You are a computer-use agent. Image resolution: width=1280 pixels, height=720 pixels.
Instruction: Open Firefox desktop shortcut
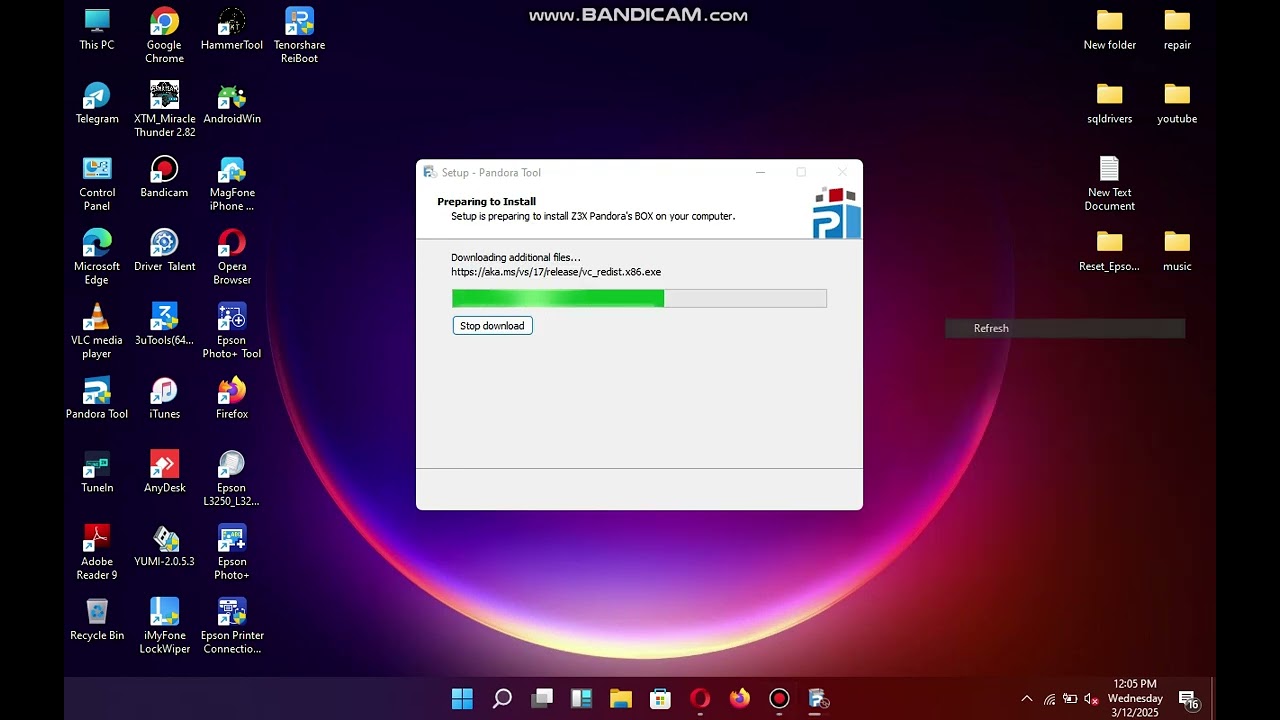click(232, 398)
